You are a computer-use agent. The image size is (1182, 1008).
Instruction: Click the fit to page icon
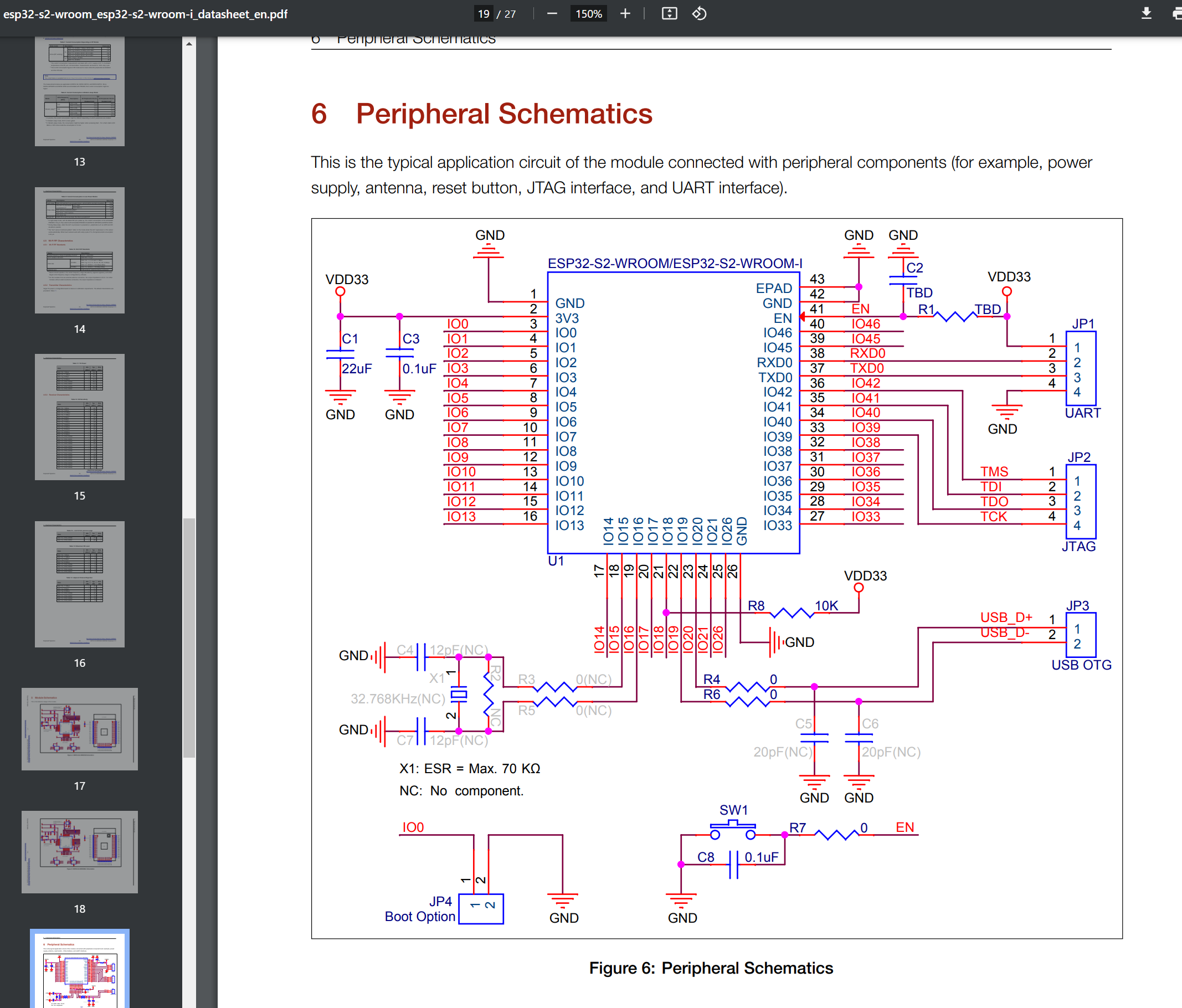click(669, 14)
